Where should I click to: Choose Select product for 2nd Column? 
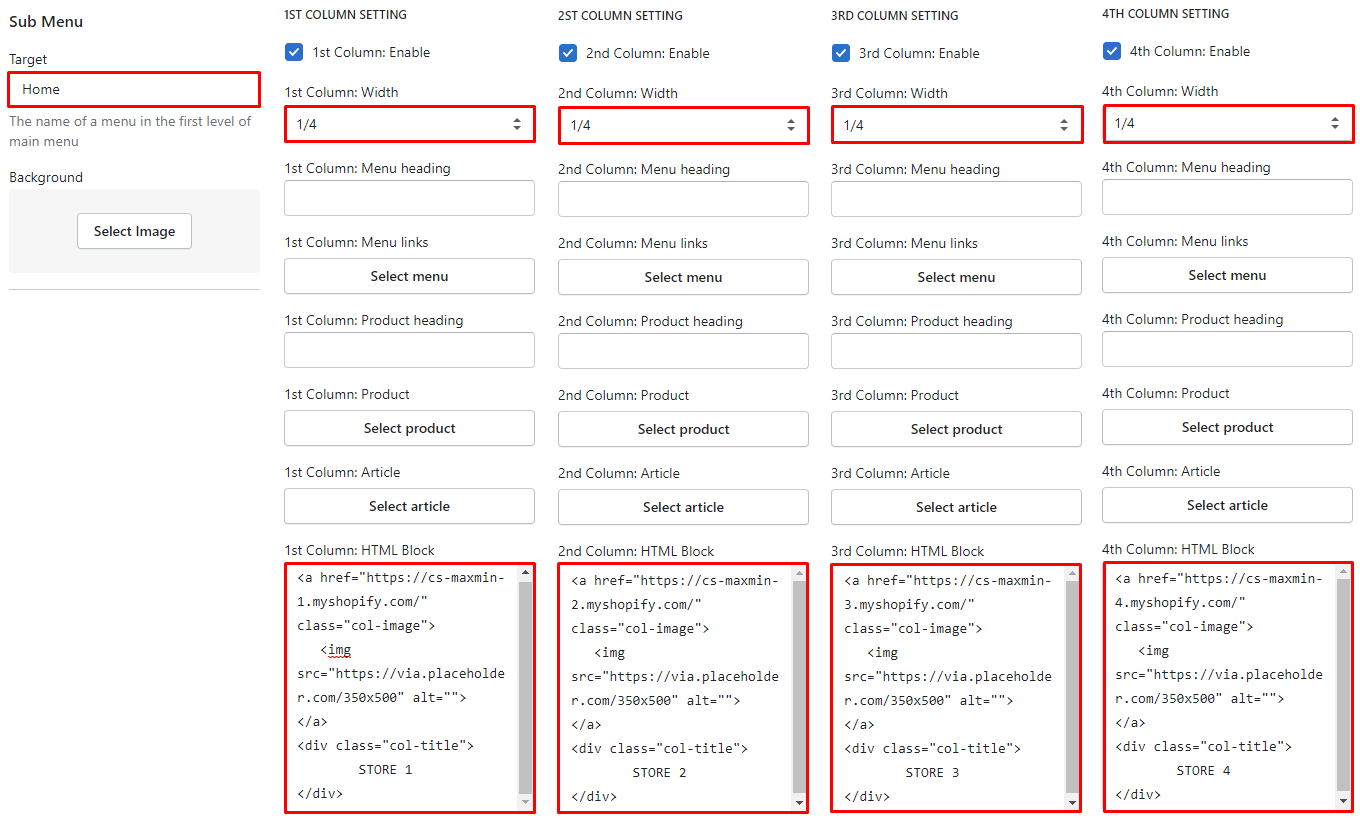click(x=683, y=429)
